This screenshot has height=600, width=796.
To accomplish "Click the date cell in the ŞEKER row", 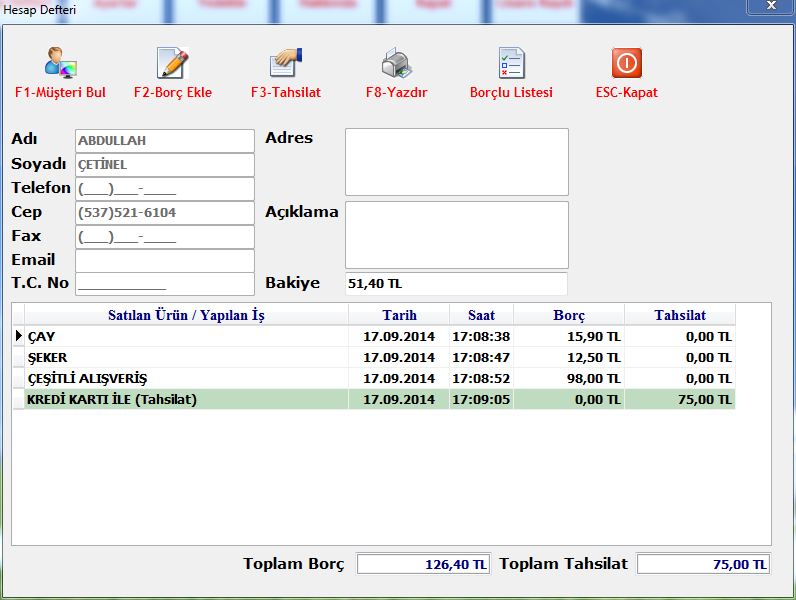I will click(399, 358).
